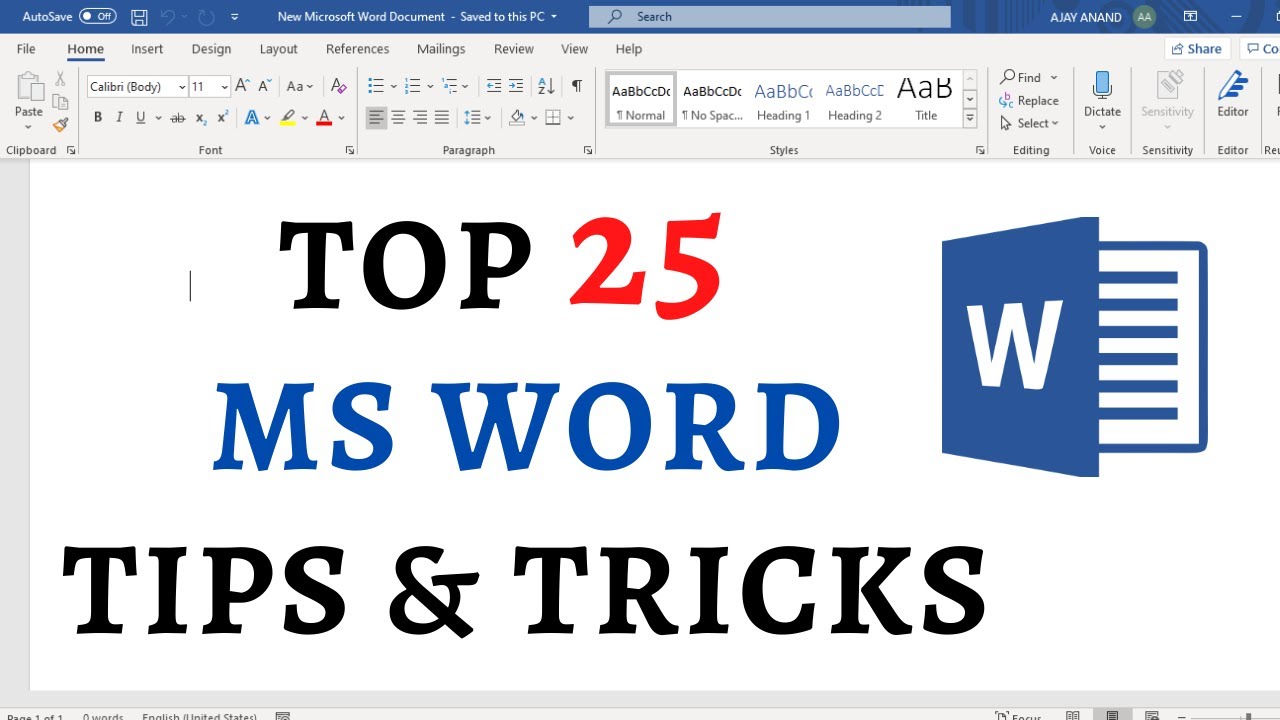The width and height of the screenshot is (1280, 720).
Task: Open the font size dropdown
Action: pos(224,87)
